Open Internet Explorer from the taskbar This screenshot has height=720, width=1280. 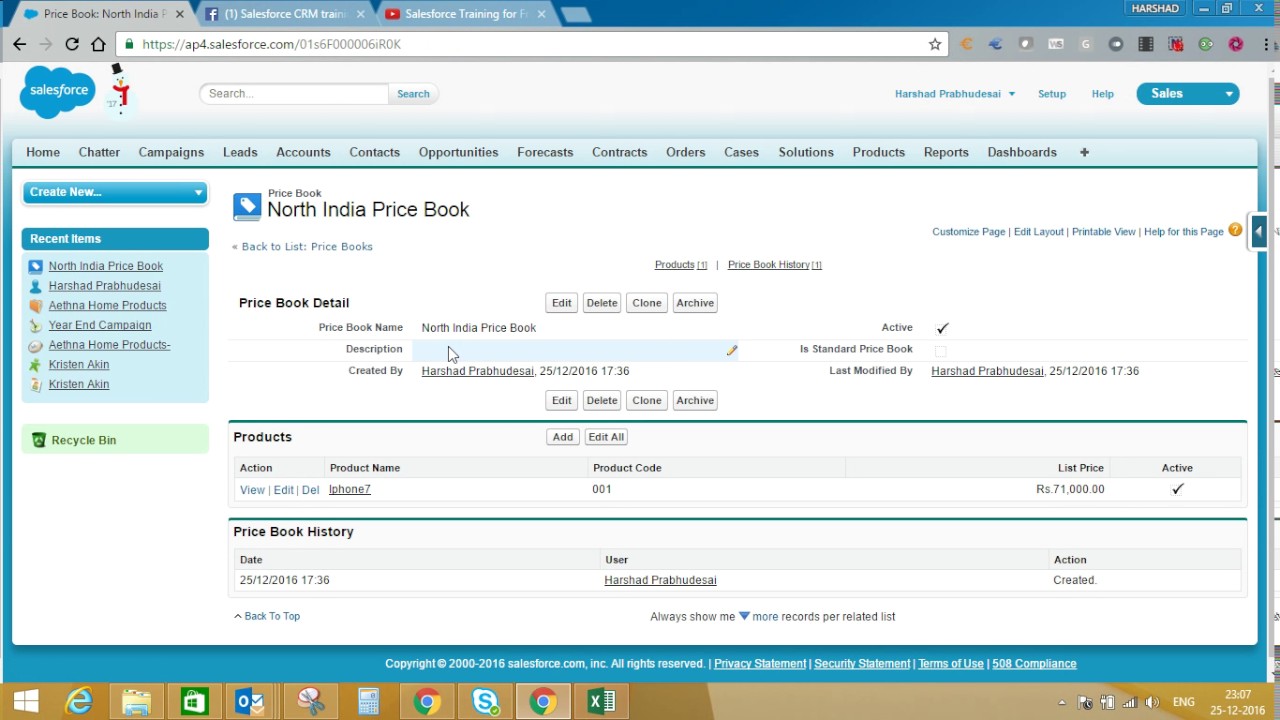79,701
